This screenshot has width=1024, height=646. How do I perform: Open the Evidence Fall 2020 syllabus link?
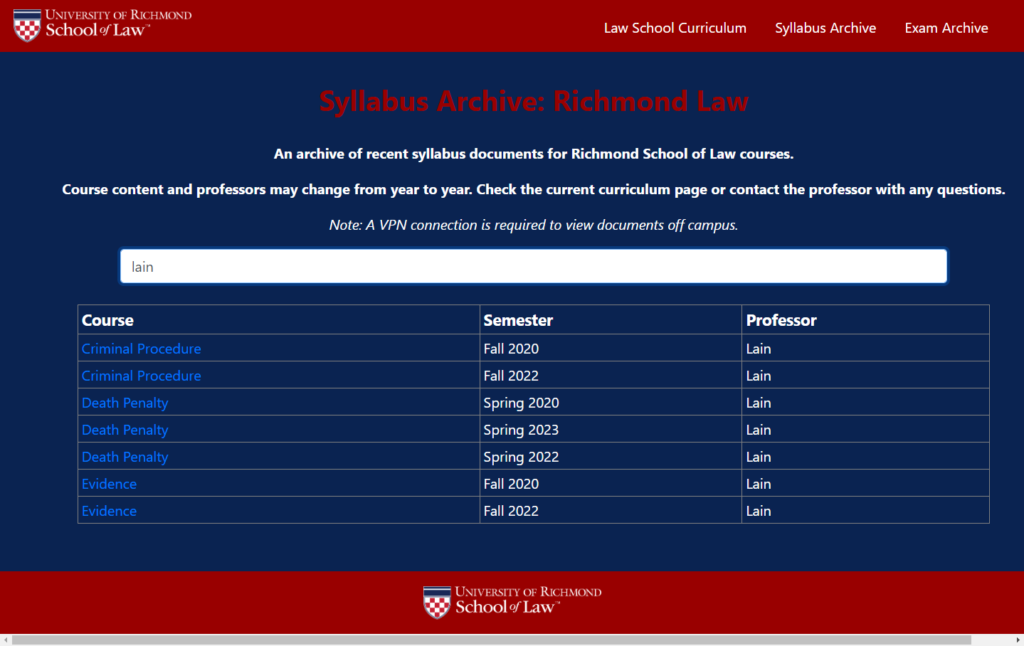coord(109,484)
